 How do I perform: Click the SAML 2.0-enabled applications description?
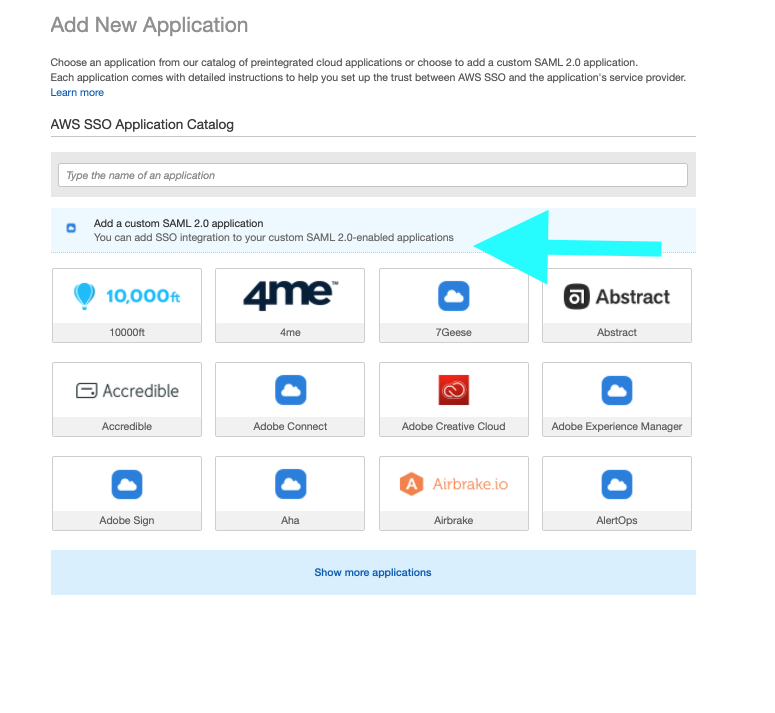pyautogui.click(x=273, y=238)
